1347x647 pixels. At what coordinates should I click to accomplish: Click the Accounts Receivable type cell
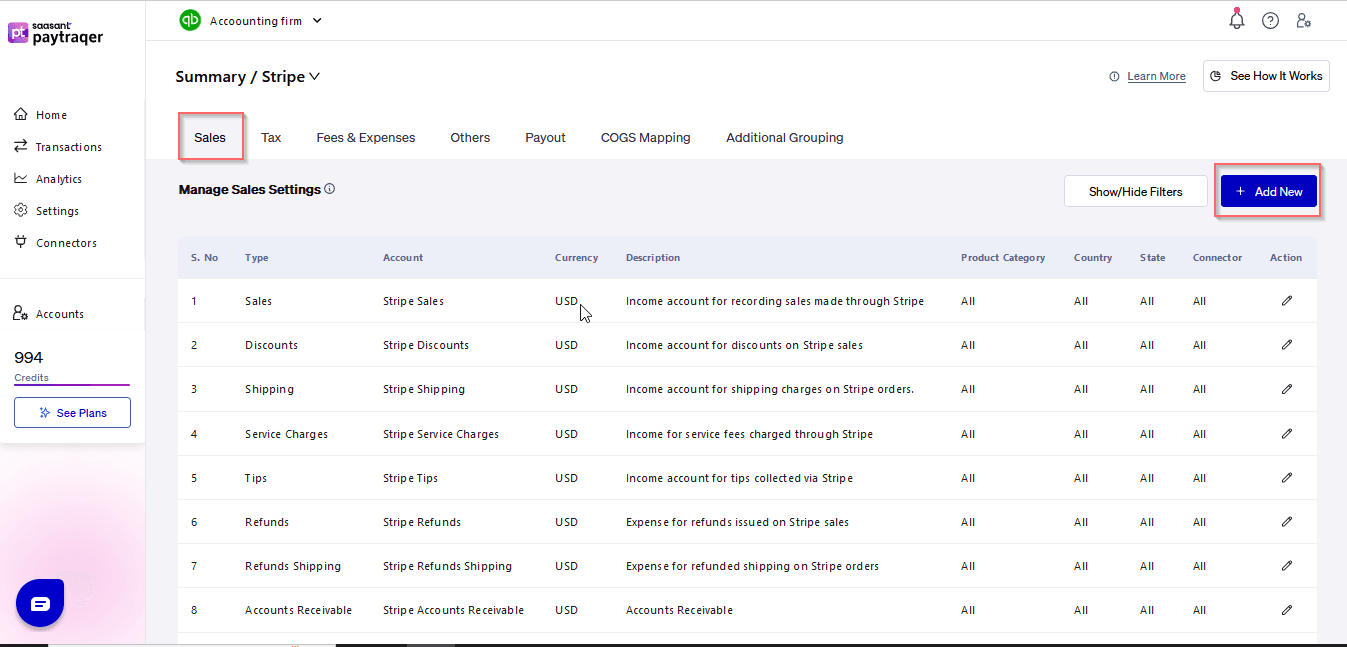tap(298, 610)
